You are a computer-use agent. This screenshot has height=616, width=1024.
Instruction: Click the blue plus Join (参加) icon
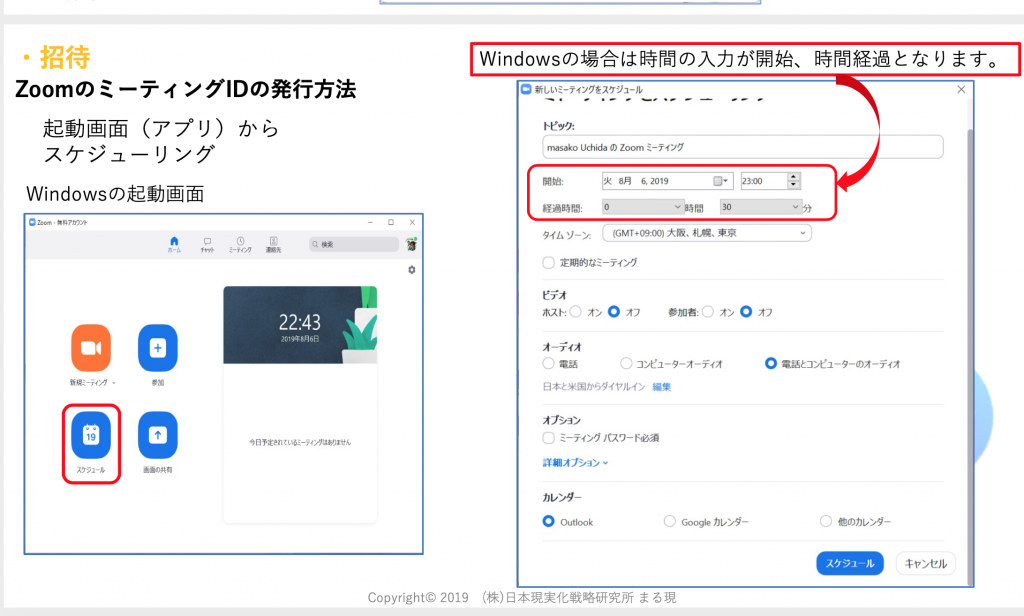157,348
